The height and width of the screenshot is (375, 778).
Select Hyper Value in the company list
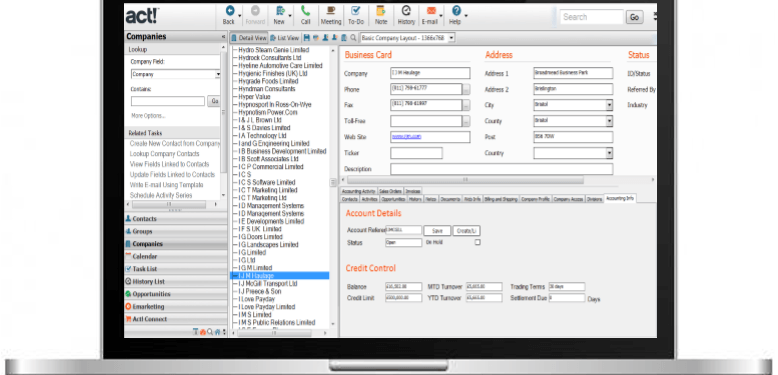tap(255, 97)
